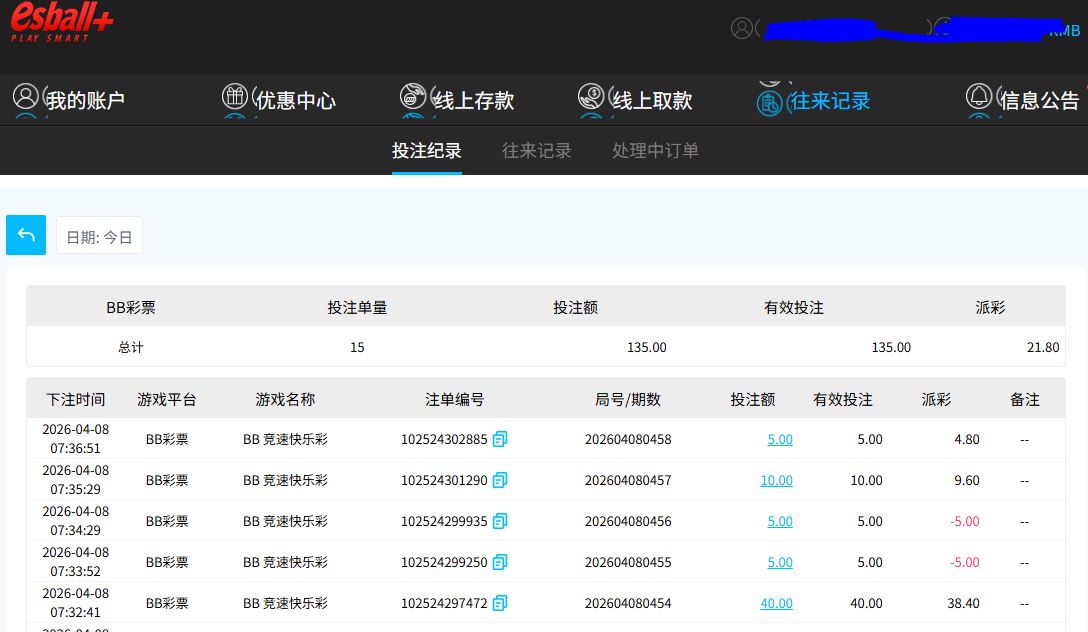1088x632 pixels.
Task: Go to 线上取款 page
Action: (636, 100)
